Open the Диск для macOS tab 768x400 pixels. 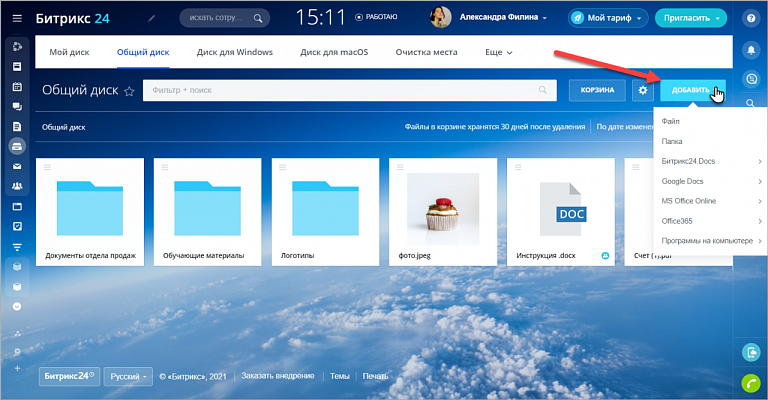(x=334, y=52)
